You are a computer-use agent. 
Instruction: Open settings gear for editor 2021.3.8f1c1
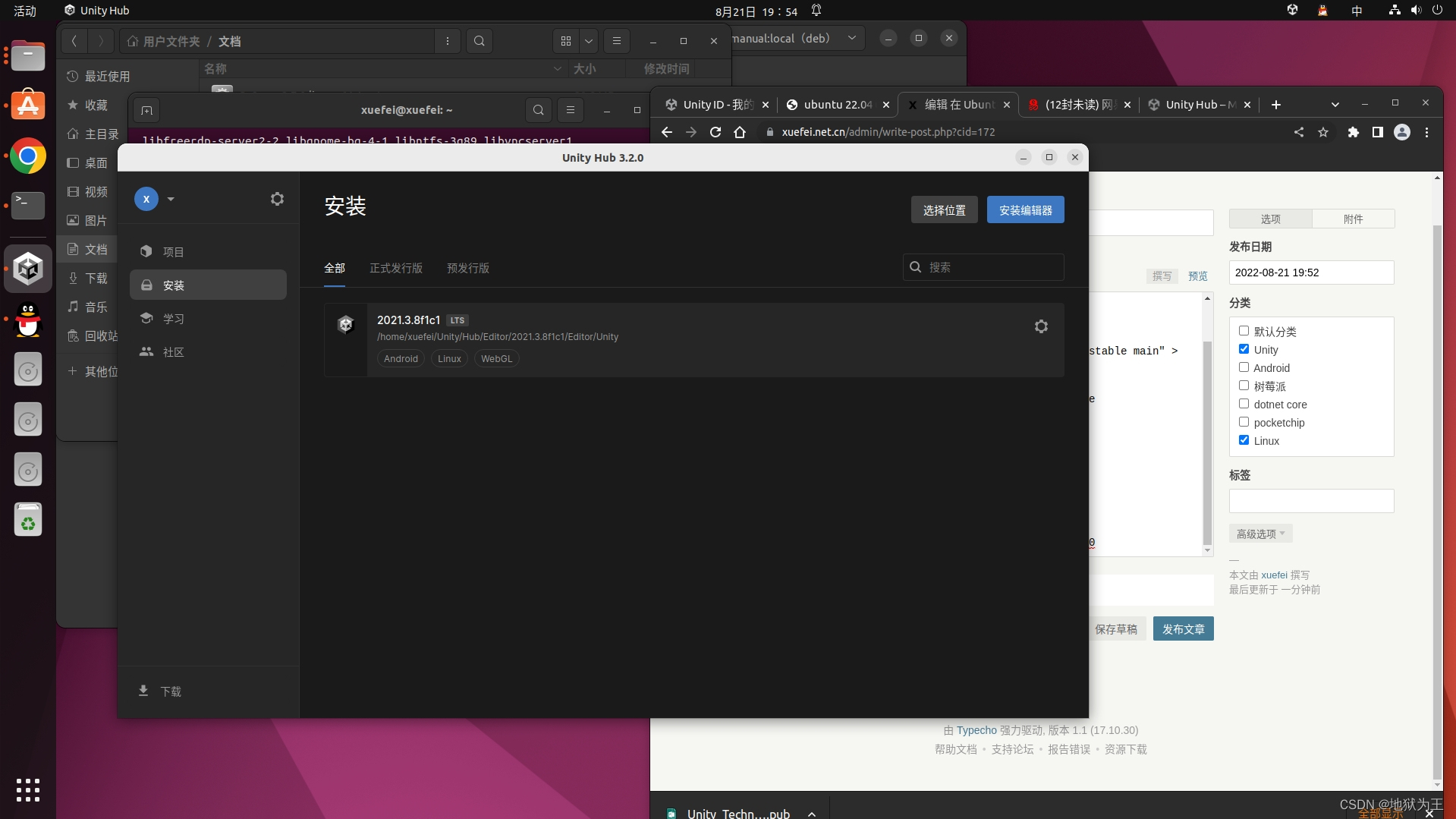(1041, 326)
